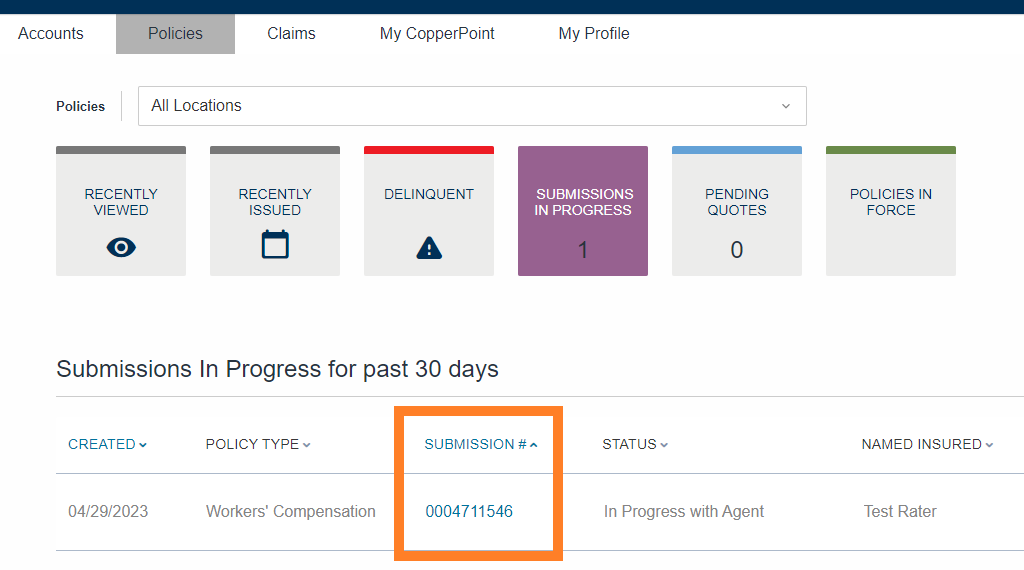
Task: Click the ascending arrow beside Submission #
Action: point(534,445)
